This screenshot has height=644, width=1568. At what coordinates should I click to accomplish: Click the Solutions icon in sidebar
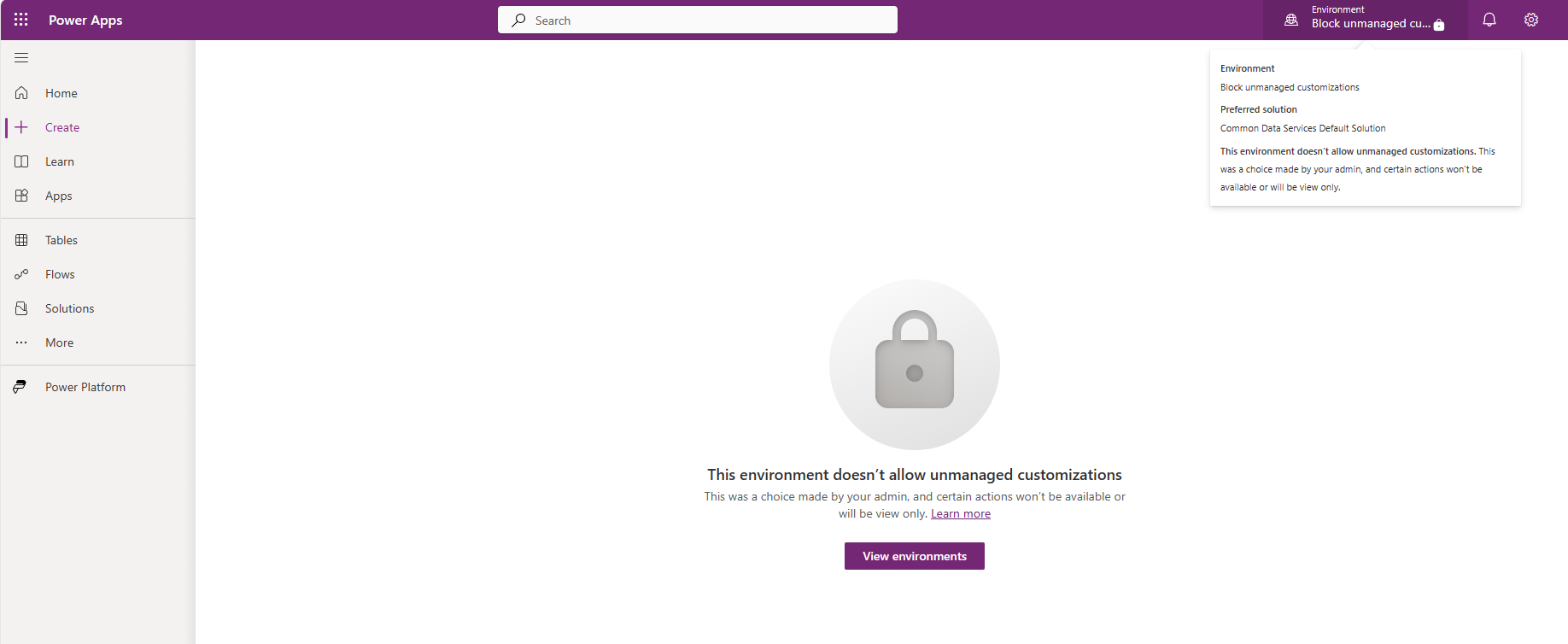pyautogui.click(x=21, y=308)
